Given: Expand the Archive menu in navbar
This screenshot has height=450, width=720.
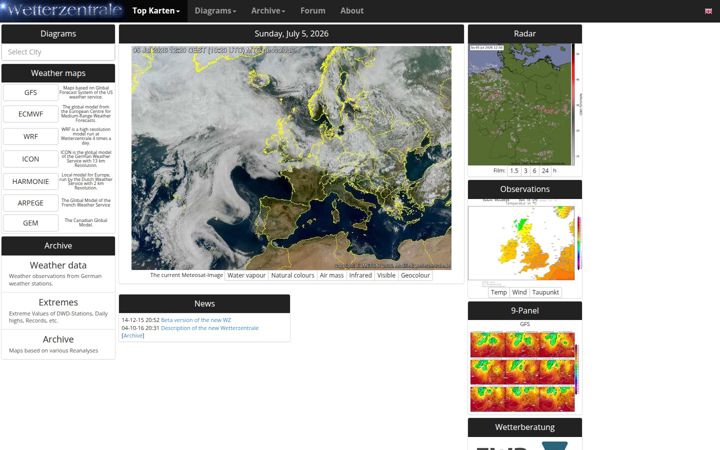Looking at the screenshot, I should 268,11.
